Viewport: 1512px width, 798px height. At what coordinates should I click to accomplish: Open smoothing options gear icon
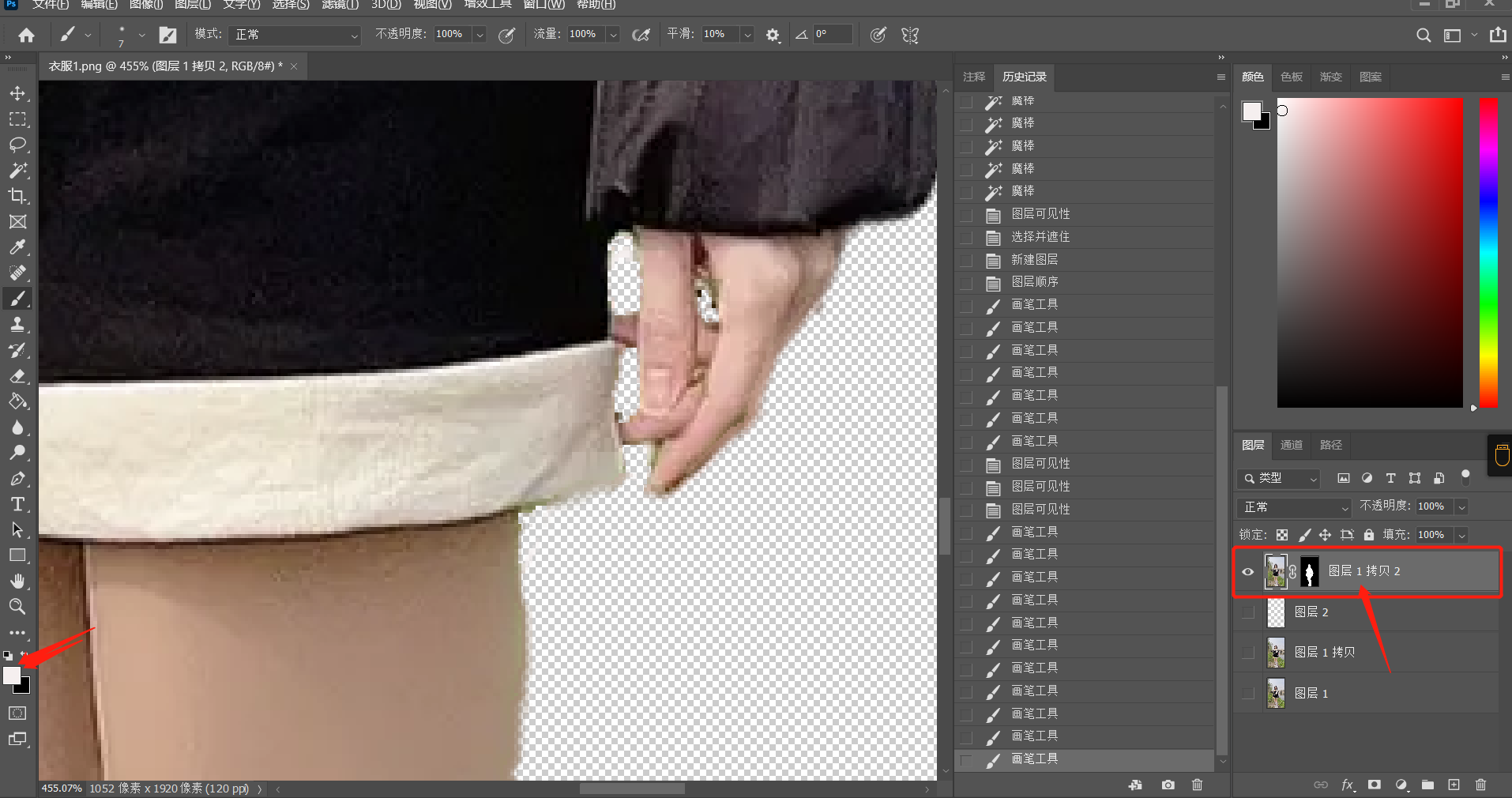point(773,35)
